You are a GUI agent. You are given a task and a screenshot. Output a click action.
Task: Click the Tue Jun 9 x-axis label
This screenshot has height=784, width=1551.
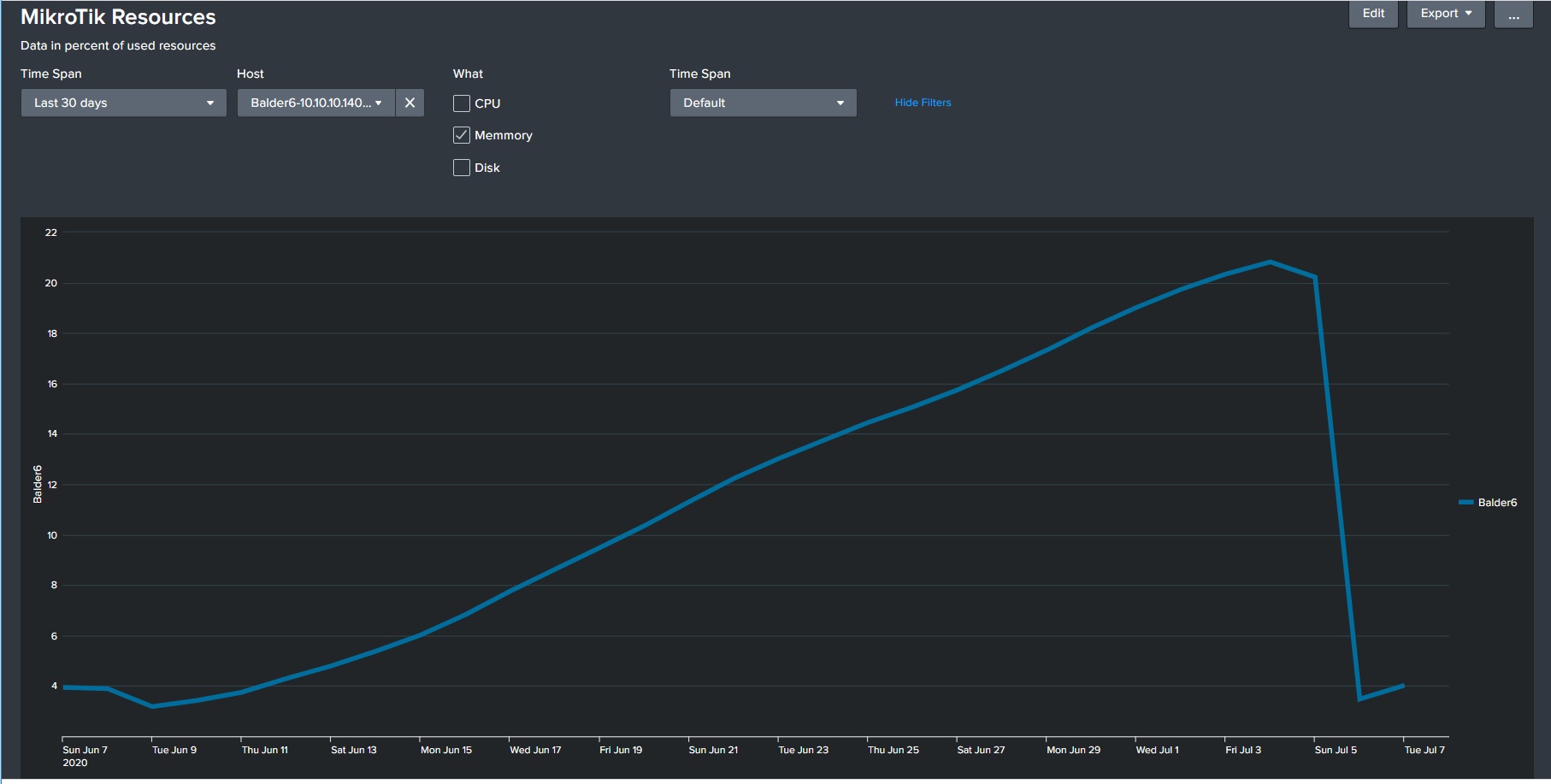point(174,750)
